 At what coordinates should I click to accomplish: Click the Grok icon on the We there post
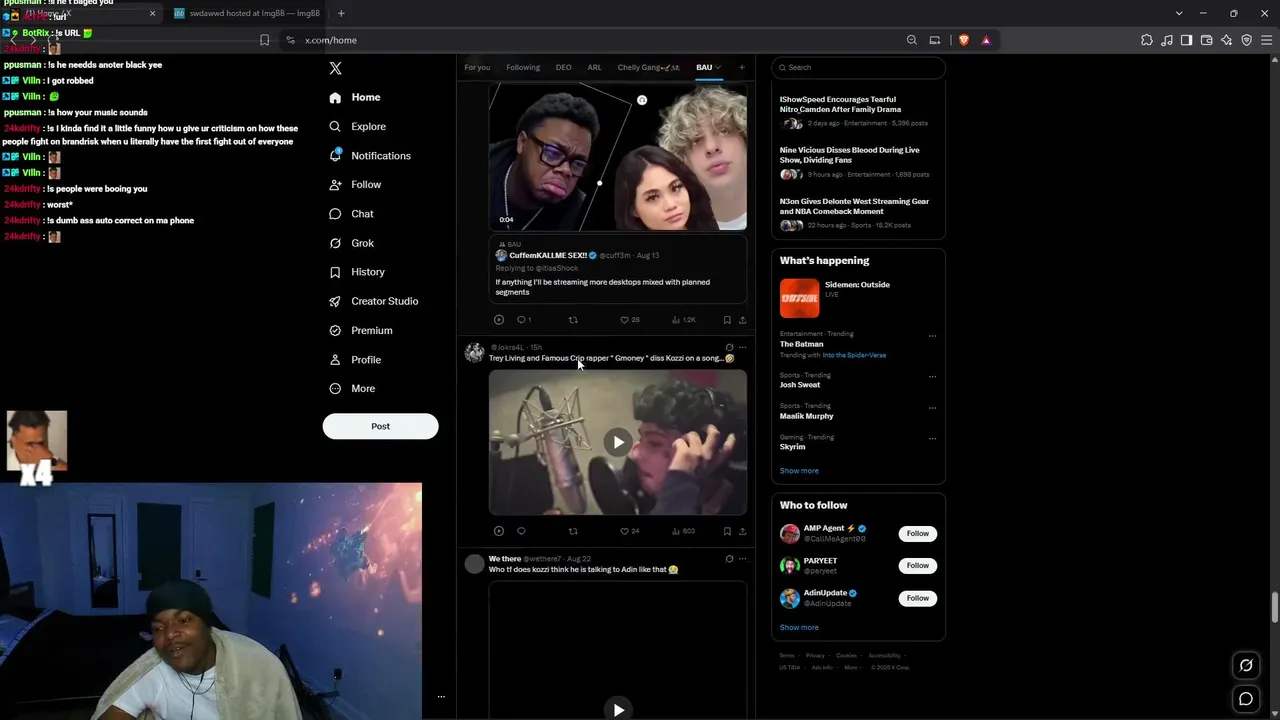[x=729, y=559]
